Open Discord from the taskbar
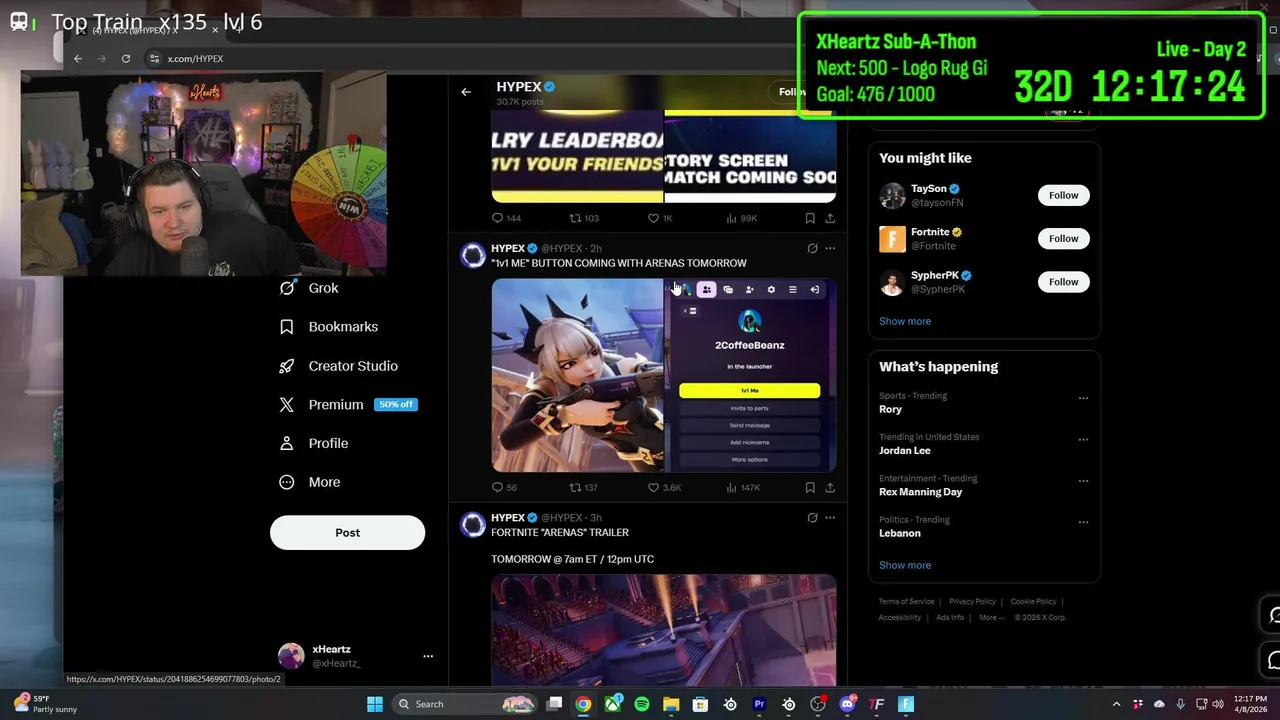1280x720 pixels. (x=847, y=704)
